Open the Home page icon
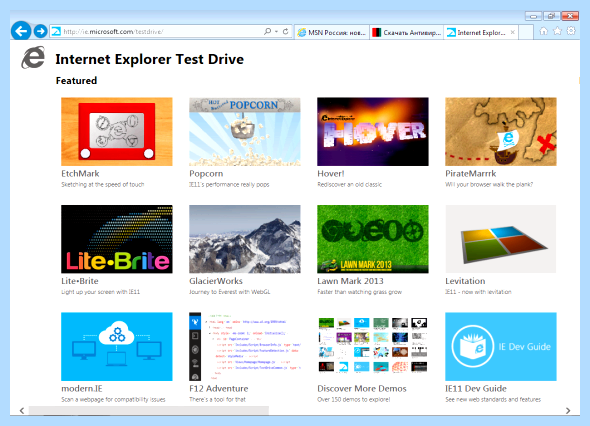The image size is (590, 426). click(x=543, y=31)
